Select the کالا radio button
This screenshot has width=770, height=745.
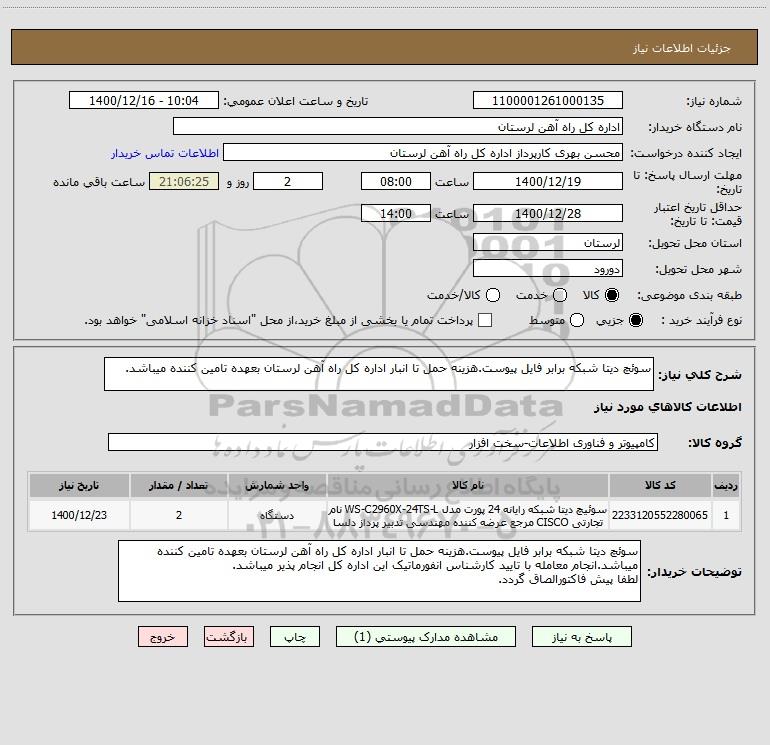pos(612,295)
